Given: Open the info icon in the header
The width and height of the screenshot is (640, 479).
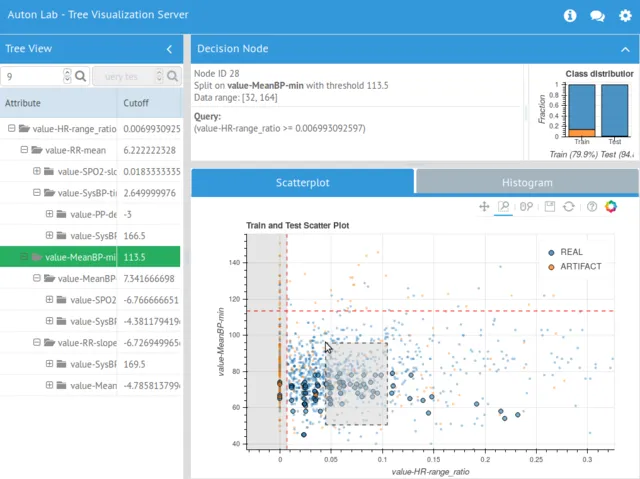Looking at the screenshot, I should (570, 16).
